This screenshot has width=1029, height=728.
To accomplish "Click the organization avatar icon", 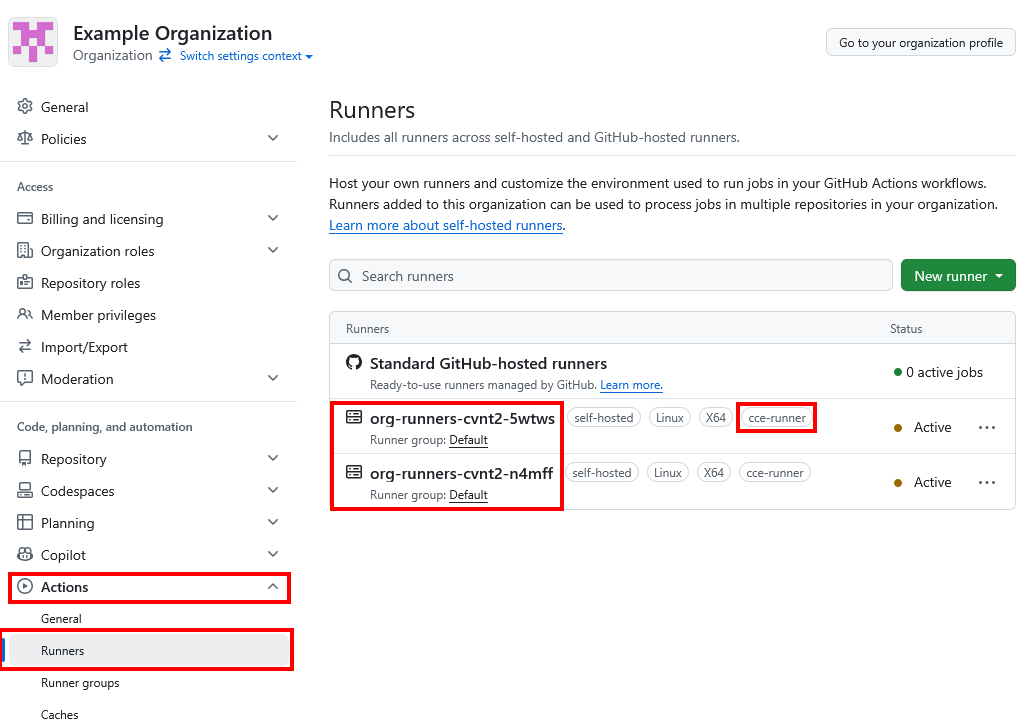I will [x=33, y=42].
